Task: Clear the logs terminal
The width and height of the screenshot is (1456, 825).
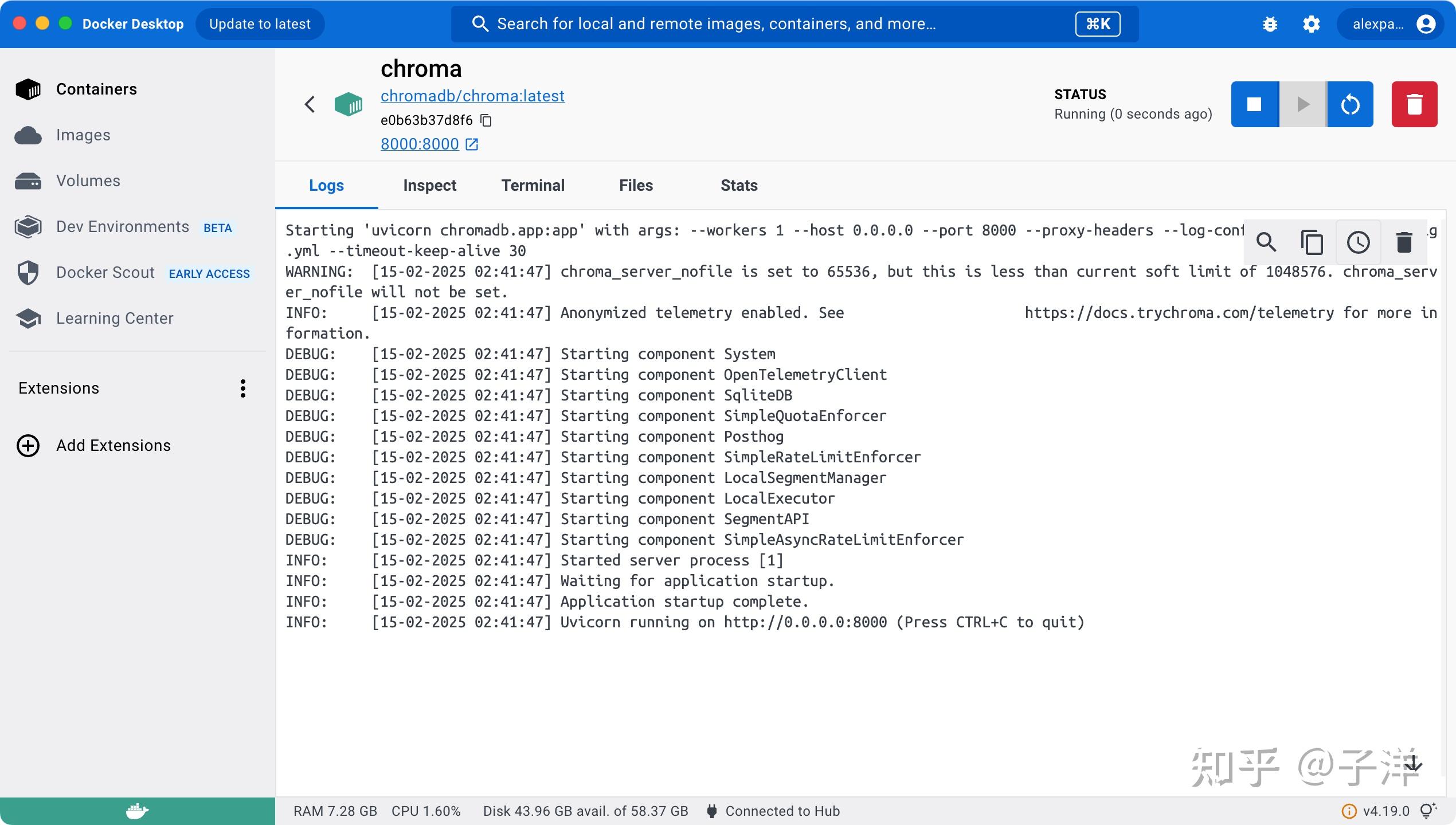Action: [x=1404, y=242]
